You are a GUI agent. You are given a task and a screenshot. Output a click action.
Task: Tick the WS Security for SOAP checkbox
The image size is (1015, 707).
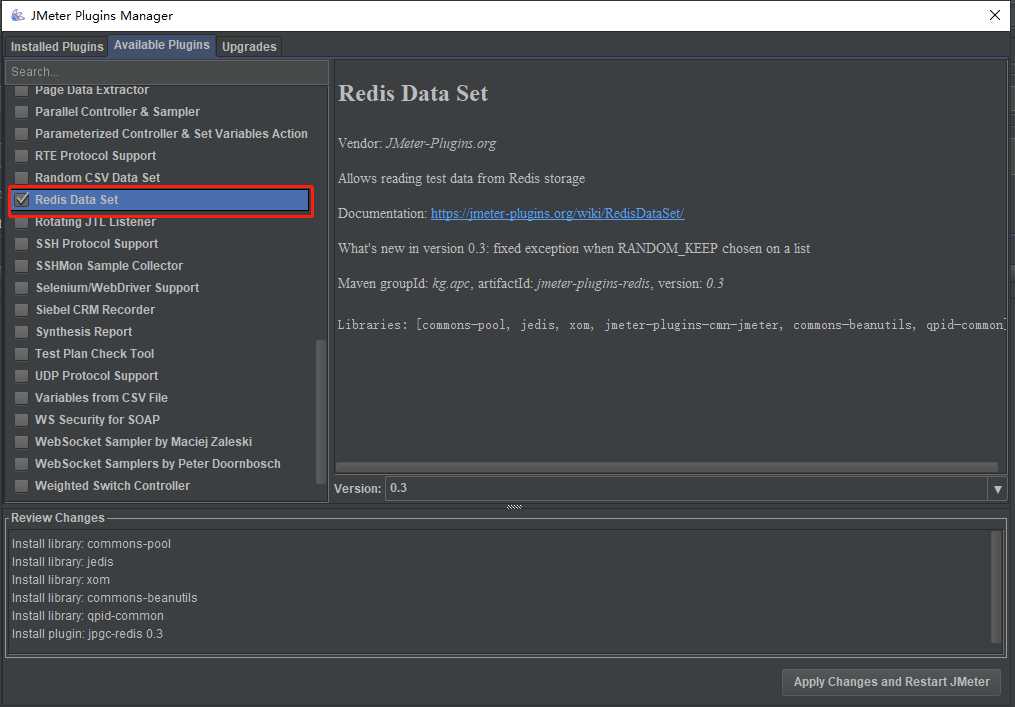pyautogui.click(x=21, y=420)
